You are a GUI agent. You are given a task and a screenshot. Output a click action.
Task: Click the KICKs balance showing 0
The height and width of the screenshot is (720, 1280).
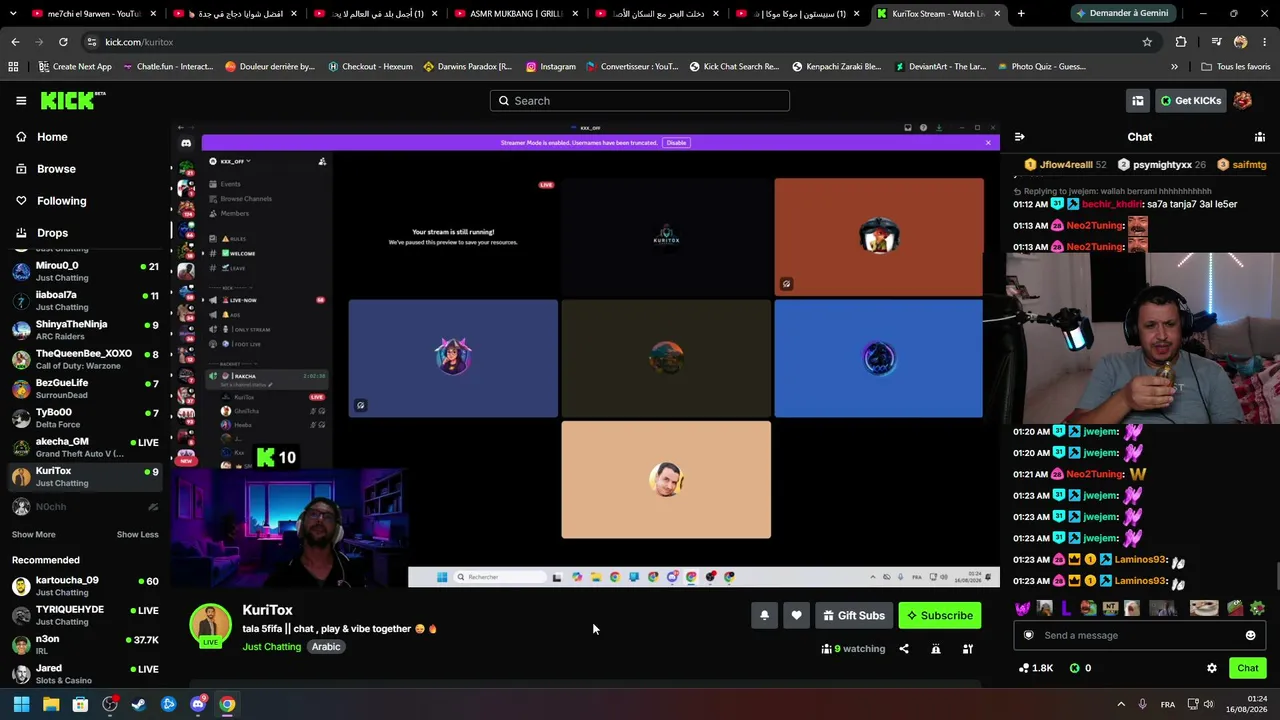(1080, 668)
